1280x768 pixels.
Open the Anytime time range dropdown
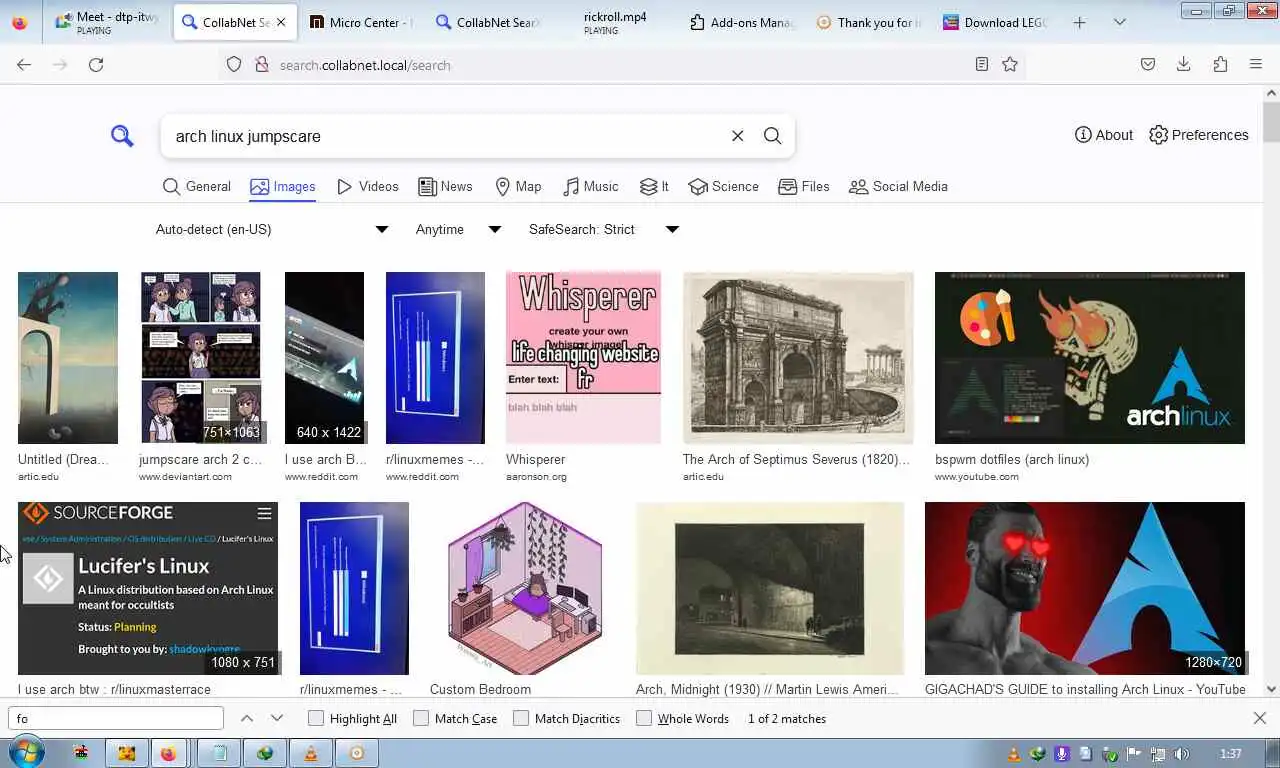click(x=458, y=229)
